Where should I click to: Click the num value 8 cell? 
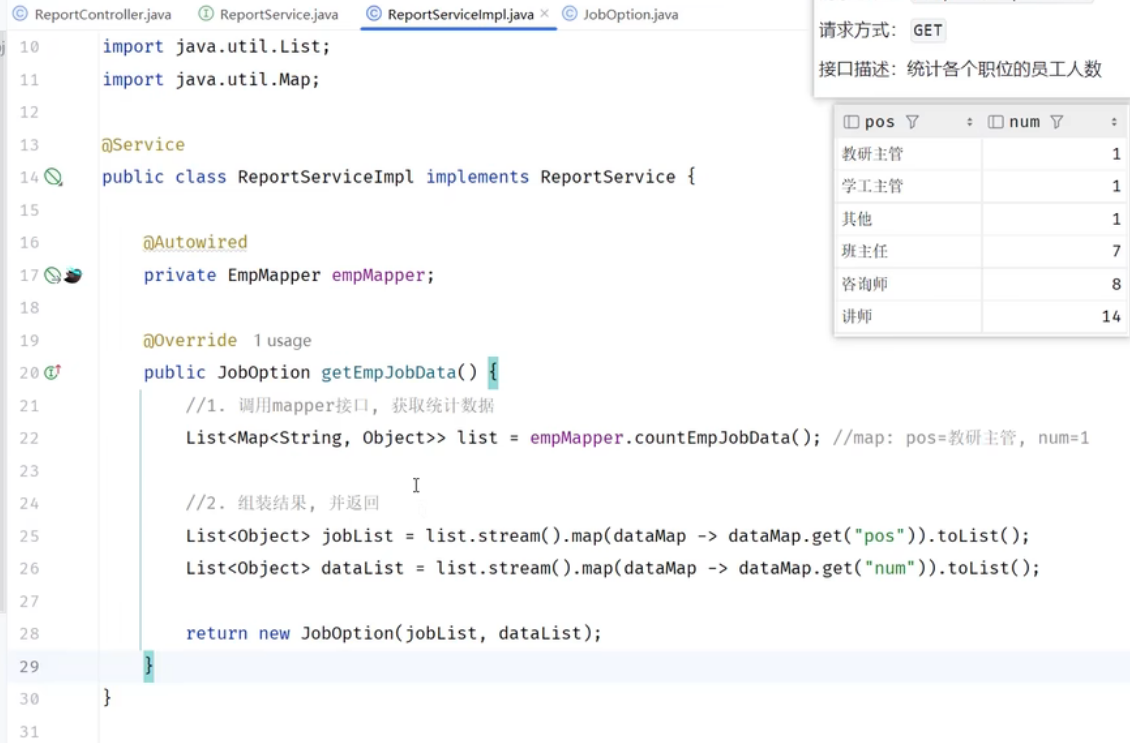[1054, 283]
